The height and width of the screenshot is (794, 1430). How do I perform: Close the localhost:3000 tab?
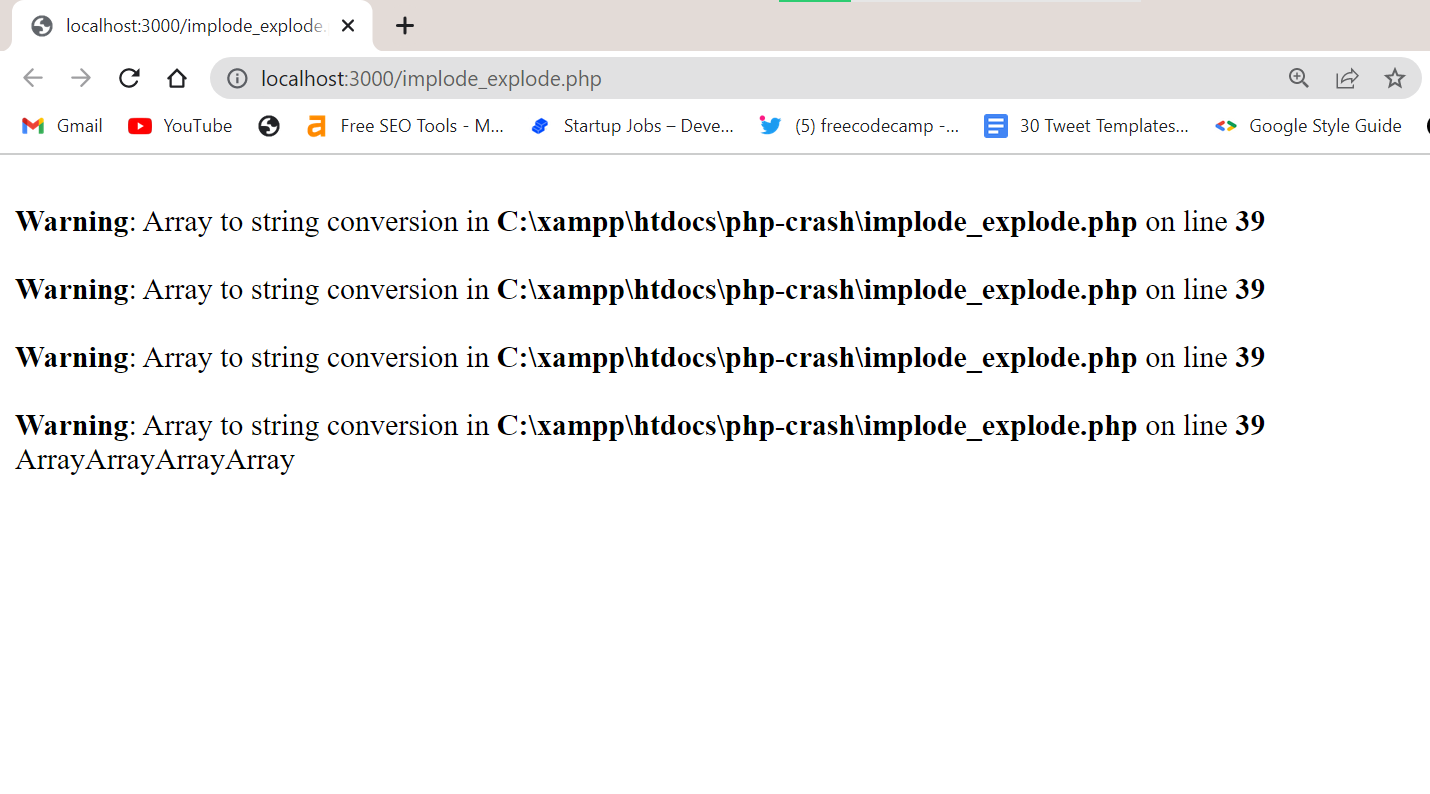pos(348,26)
